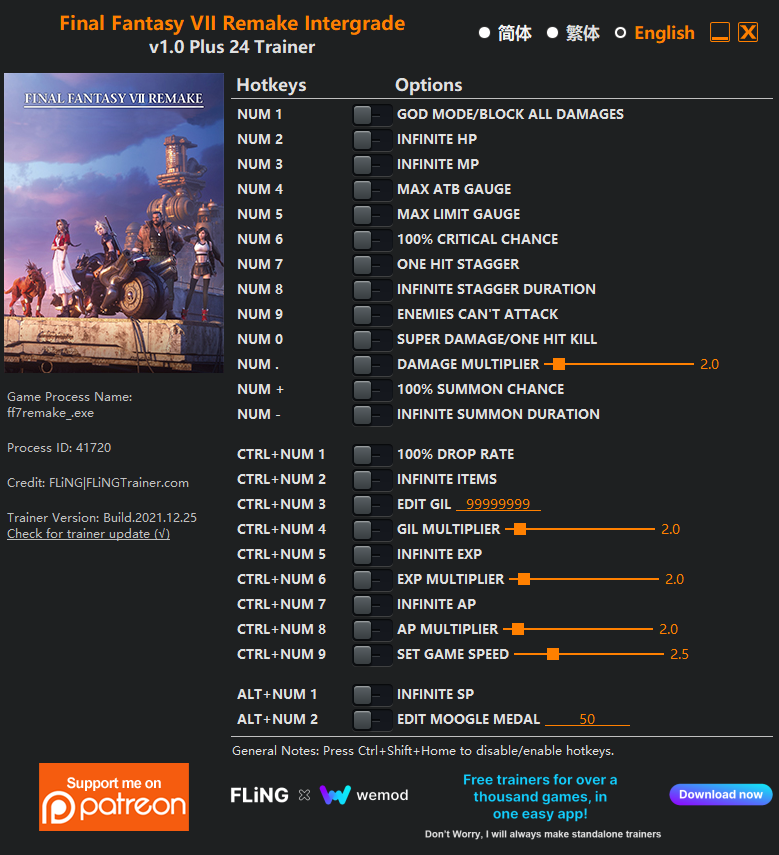
Task: Click the Process ID: 41720 text
Action: (59, 448)
